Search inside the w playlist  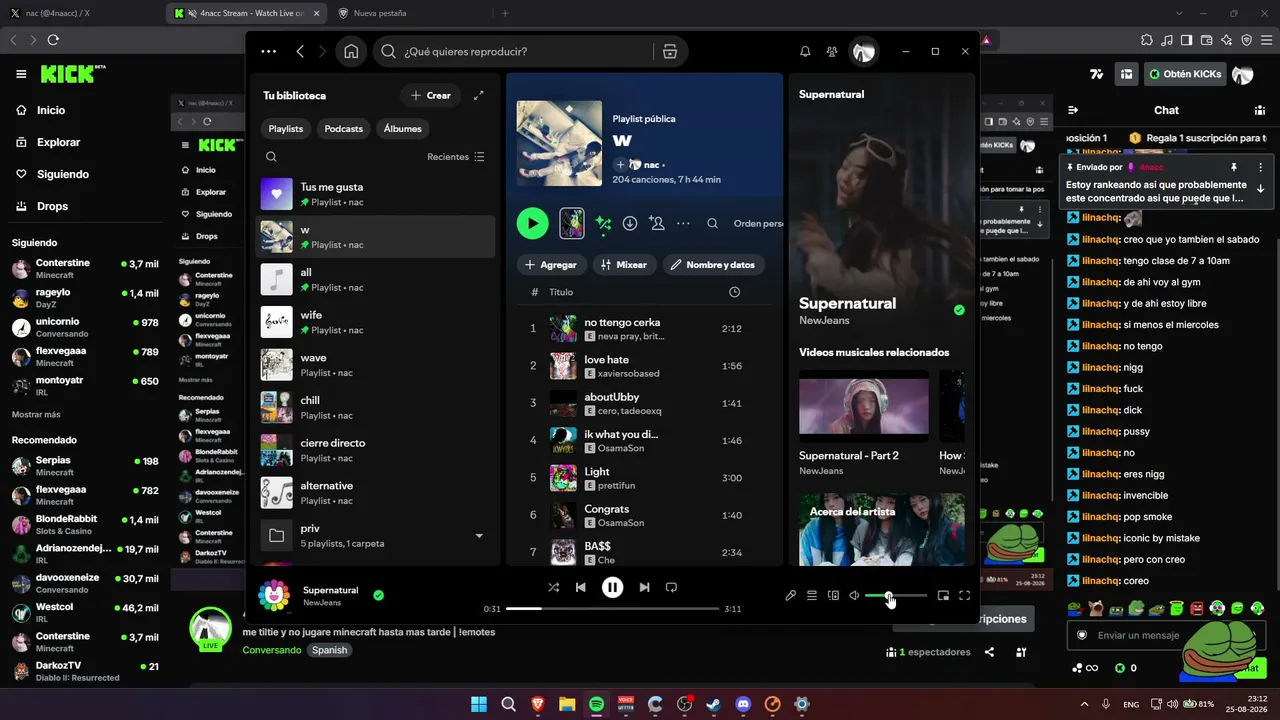(x=713, y=223)
